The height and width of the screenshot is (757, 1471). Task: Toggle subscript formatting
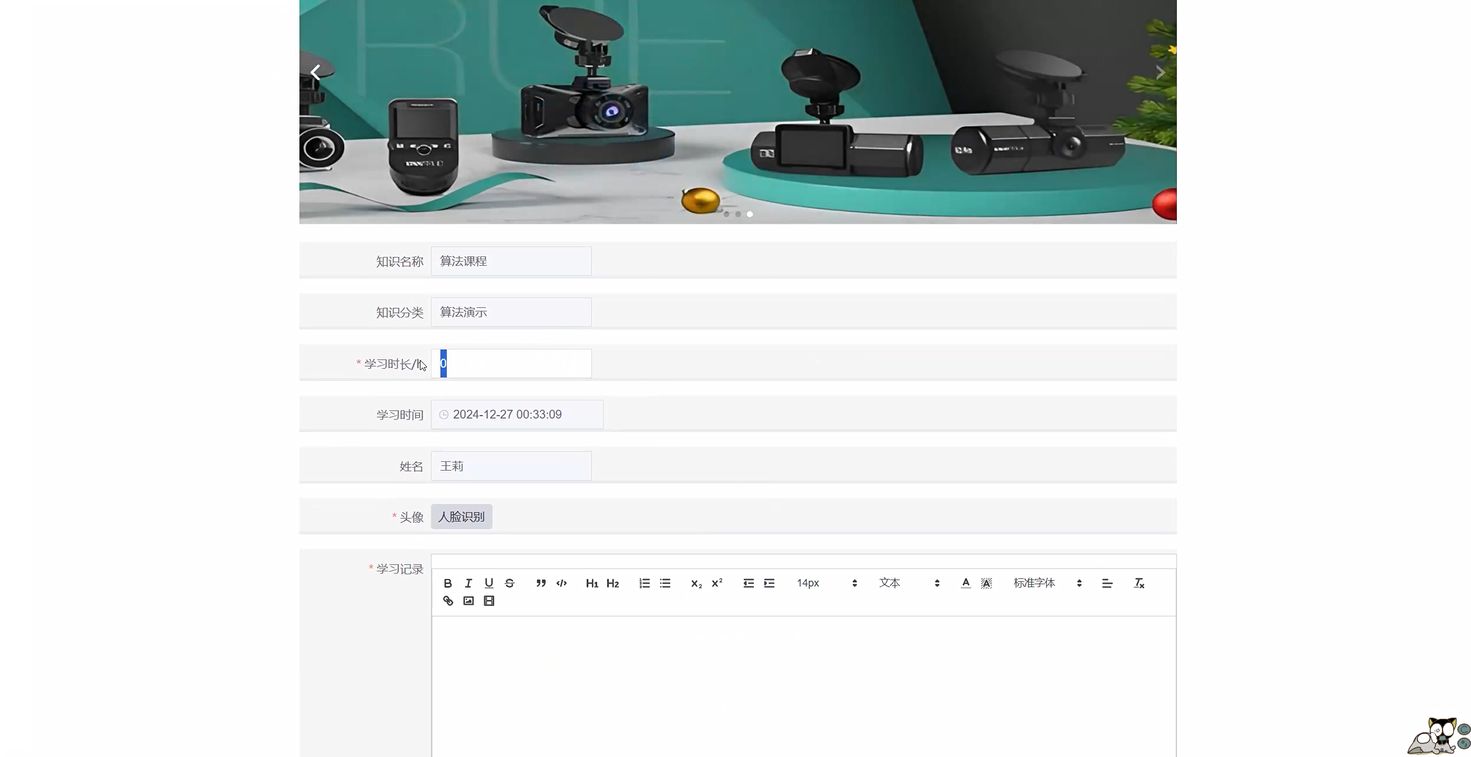[x=695, y=583]
